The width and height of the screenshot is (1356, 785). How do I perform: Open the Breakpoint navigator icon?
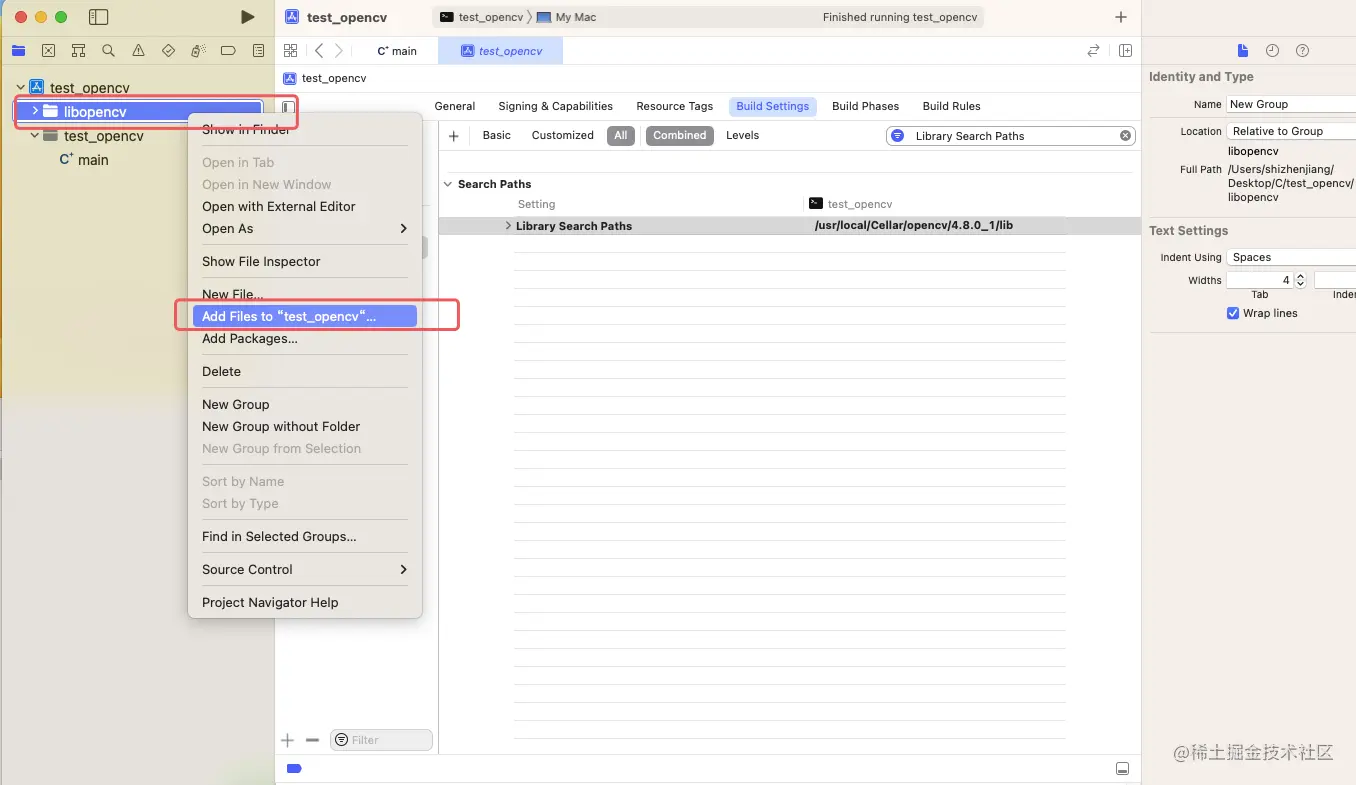click(228, 51)
